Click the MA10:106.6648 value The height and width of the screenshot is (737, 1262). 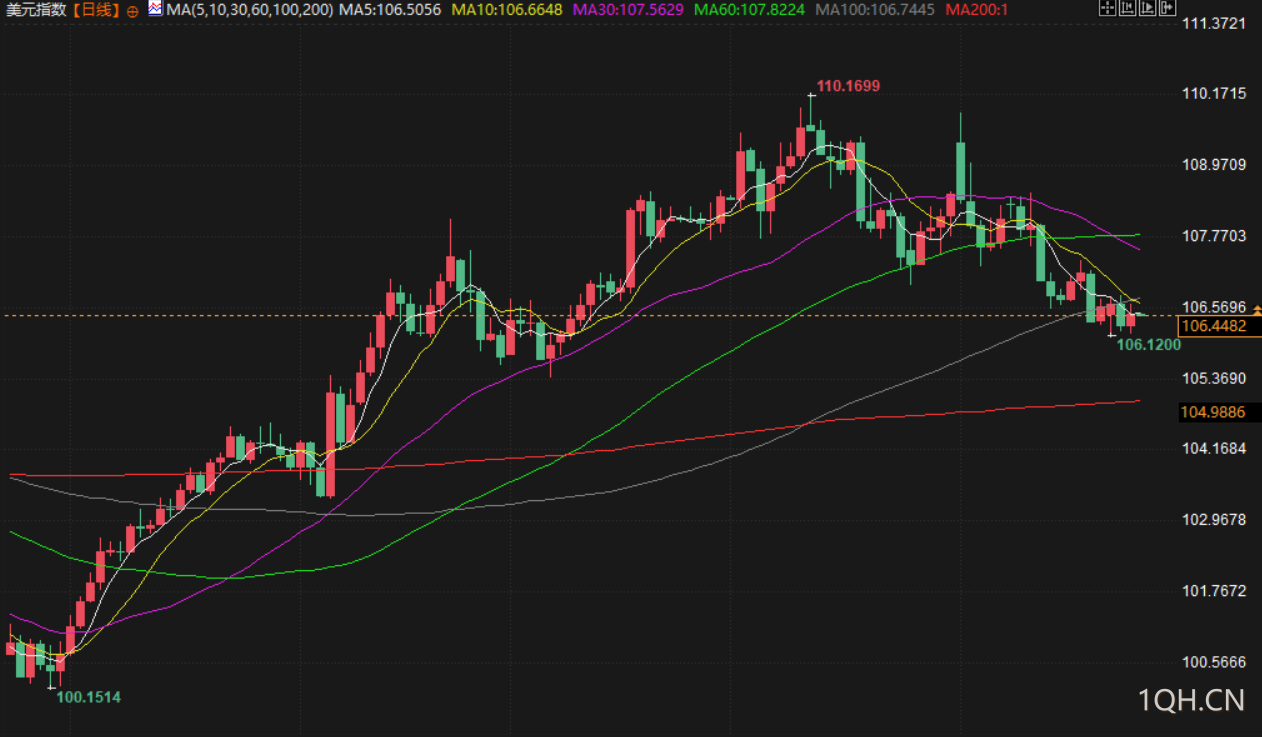tap(507, 10)
